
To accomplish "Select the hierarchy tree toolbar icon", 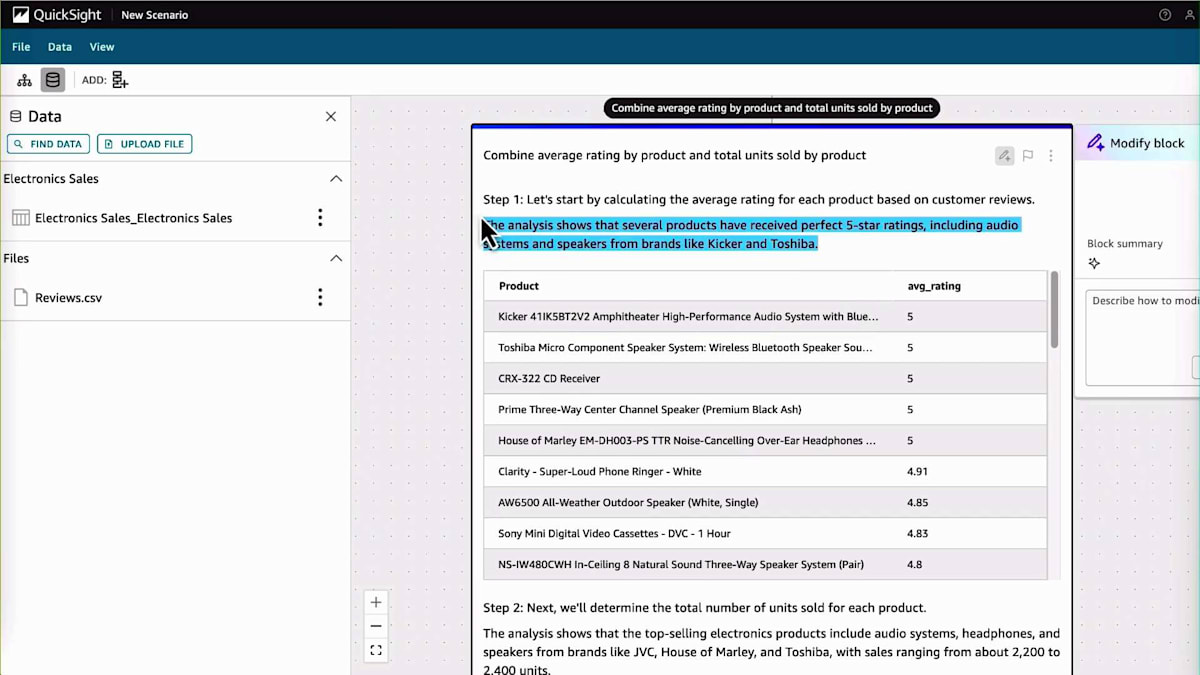I will coord(25,80).
